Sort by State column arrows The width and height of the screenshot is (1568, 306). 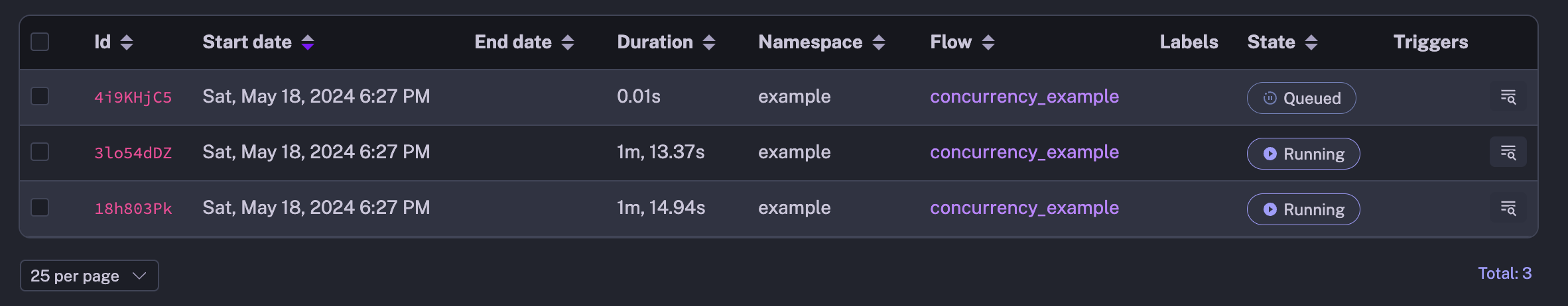[1311, 42]
